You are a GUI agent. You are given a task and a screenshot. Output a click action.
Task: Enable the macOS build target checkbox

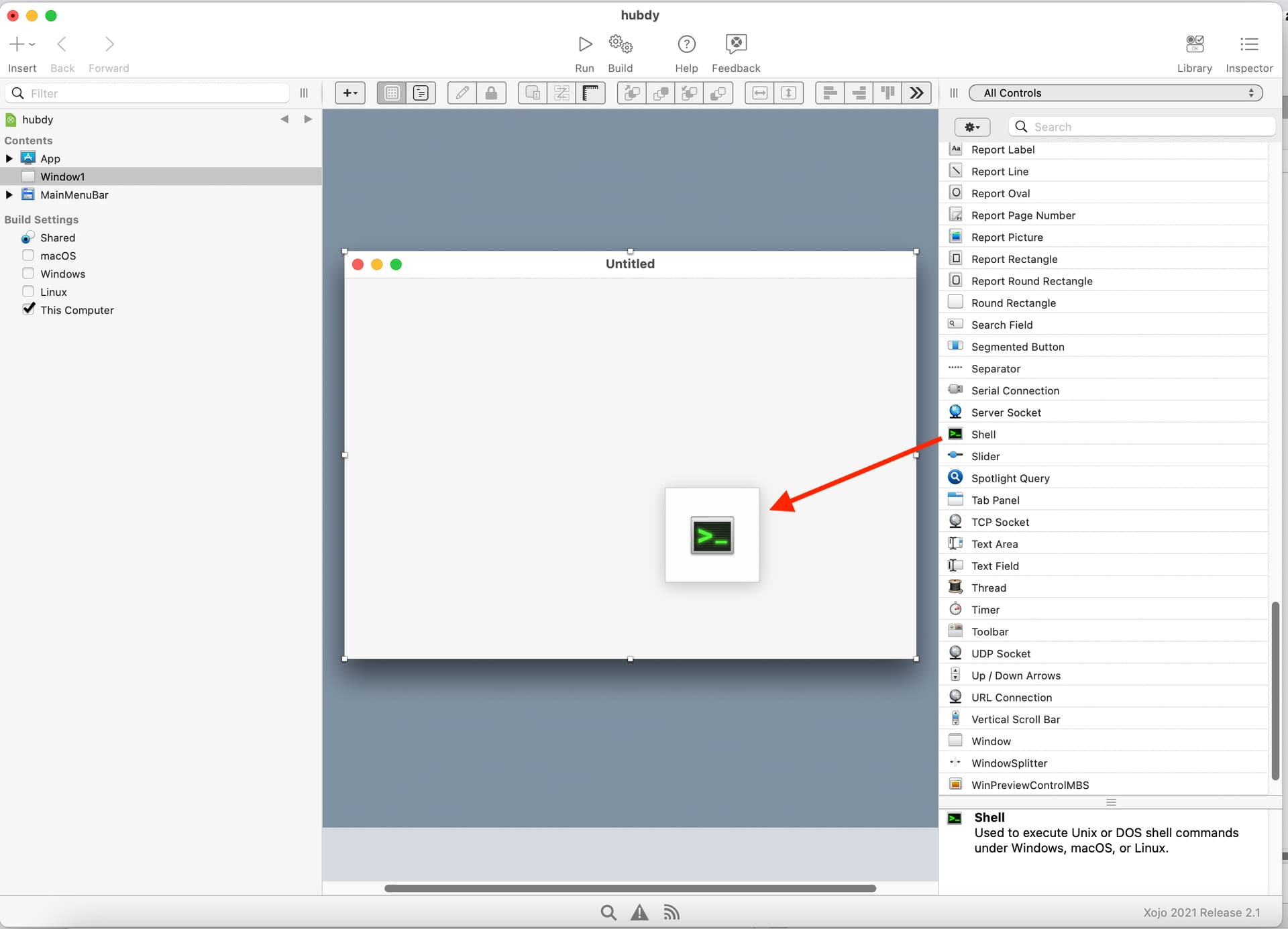click(x=28, y=256)
